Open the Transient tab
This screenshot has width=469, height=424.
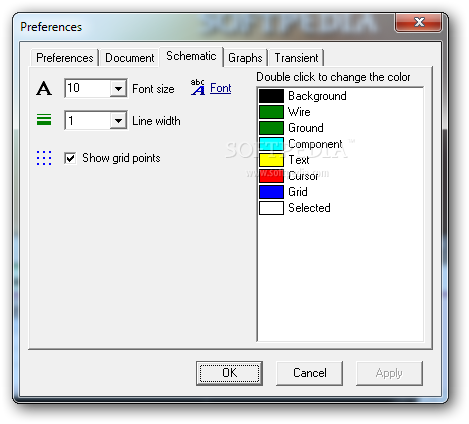[x=296, y=58]
